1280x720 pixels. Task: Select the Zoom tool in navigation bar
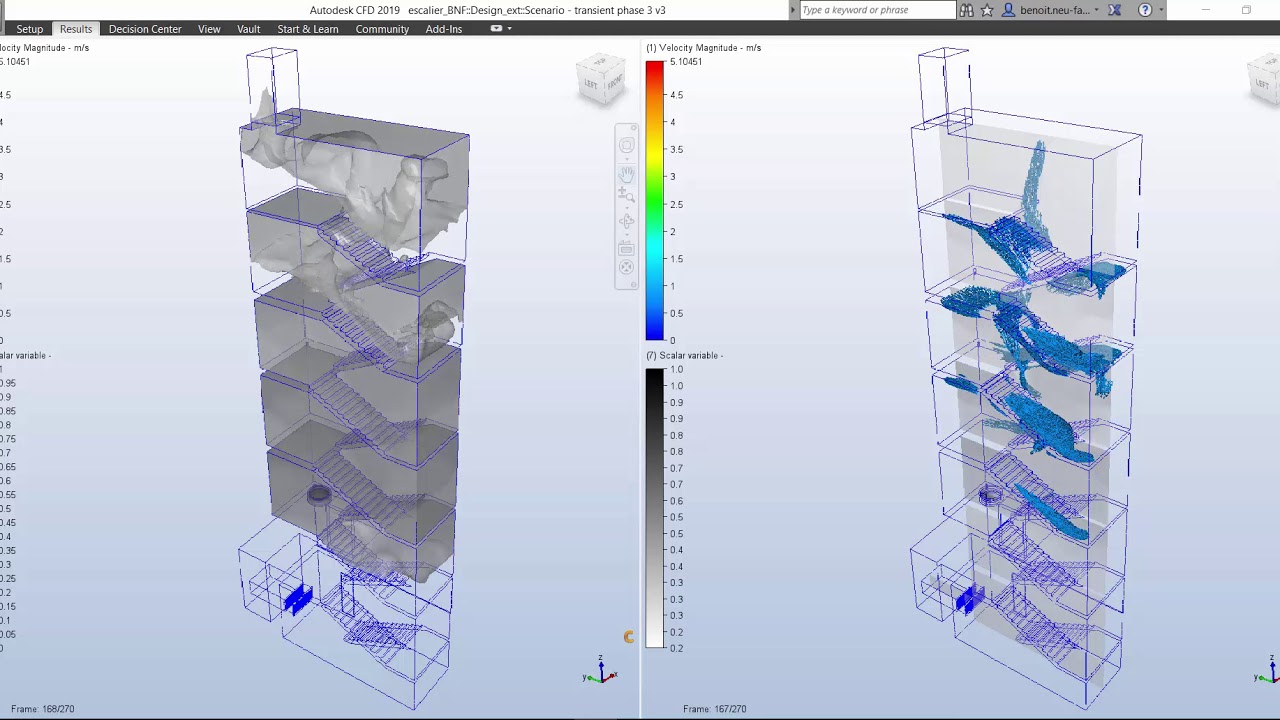pyautogui.click(x=626, y=196)
